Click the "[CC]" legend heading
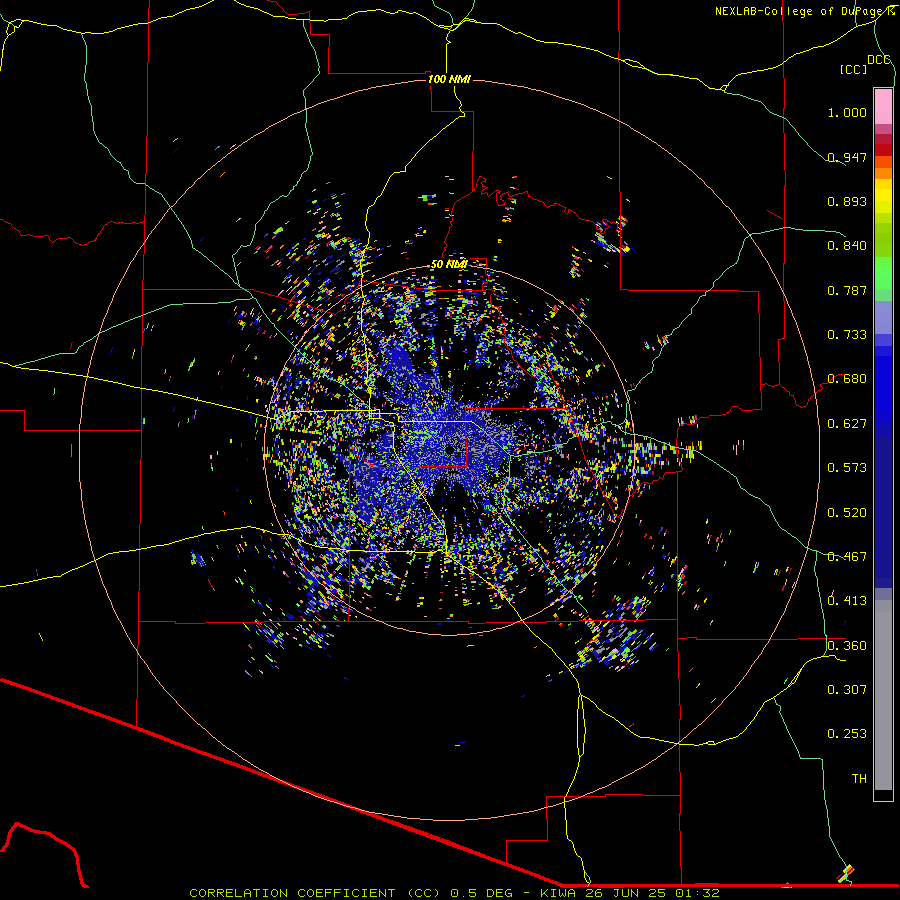 [x=853, y=69]
